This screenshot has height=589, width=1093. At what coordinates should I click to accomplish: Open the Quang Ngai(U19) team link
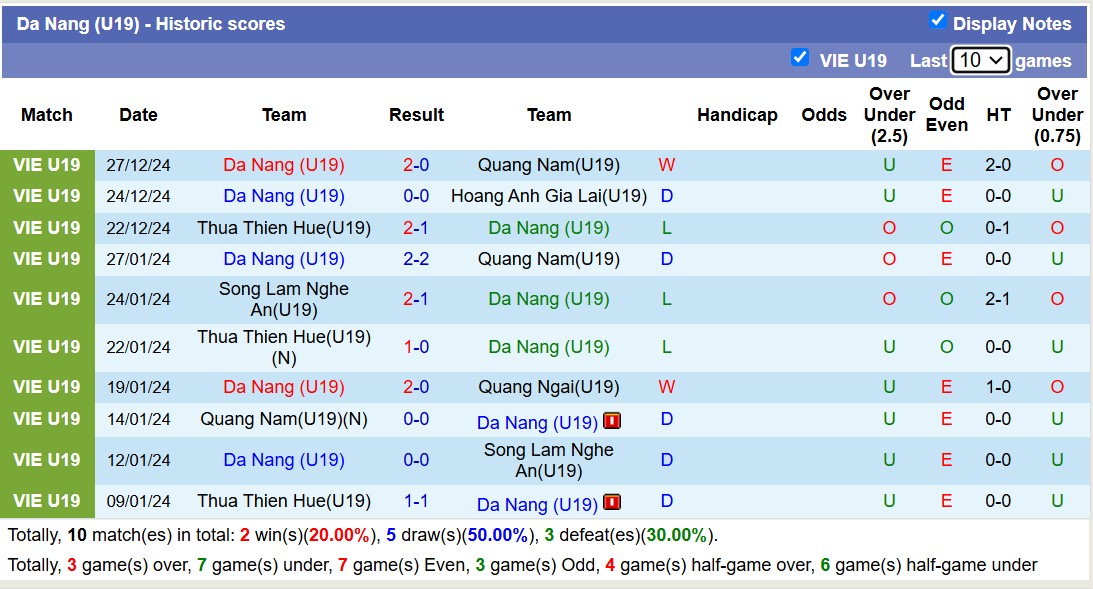click(549, 387)
